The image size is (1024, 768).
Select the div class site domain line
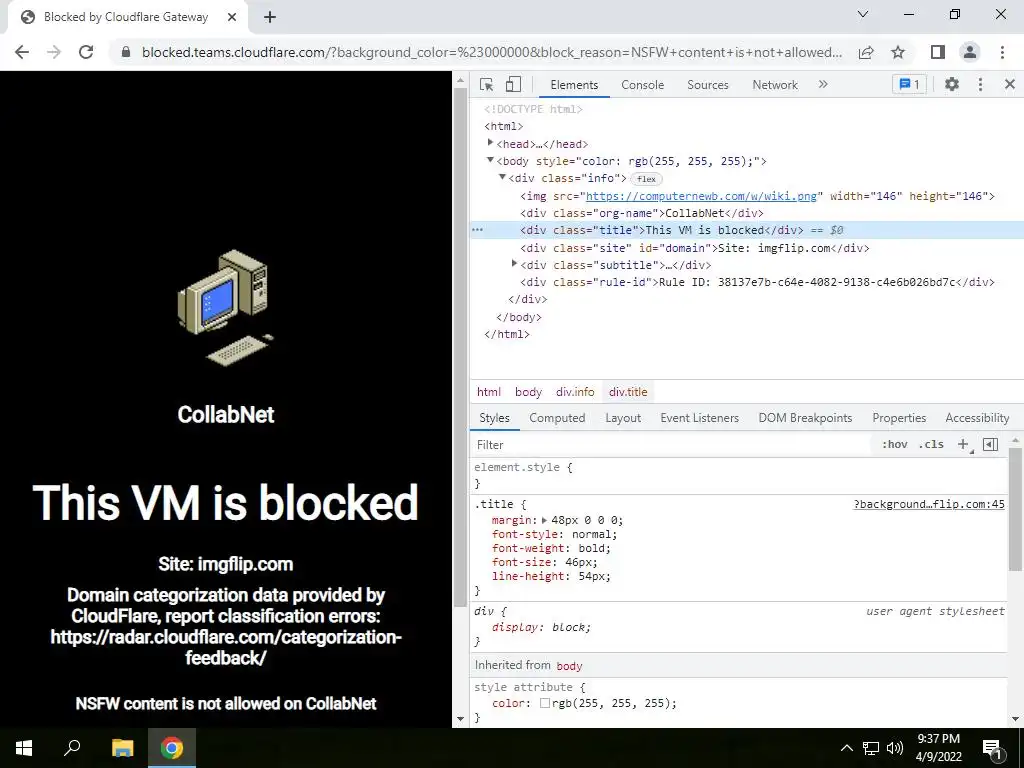[x=695, y=248]
